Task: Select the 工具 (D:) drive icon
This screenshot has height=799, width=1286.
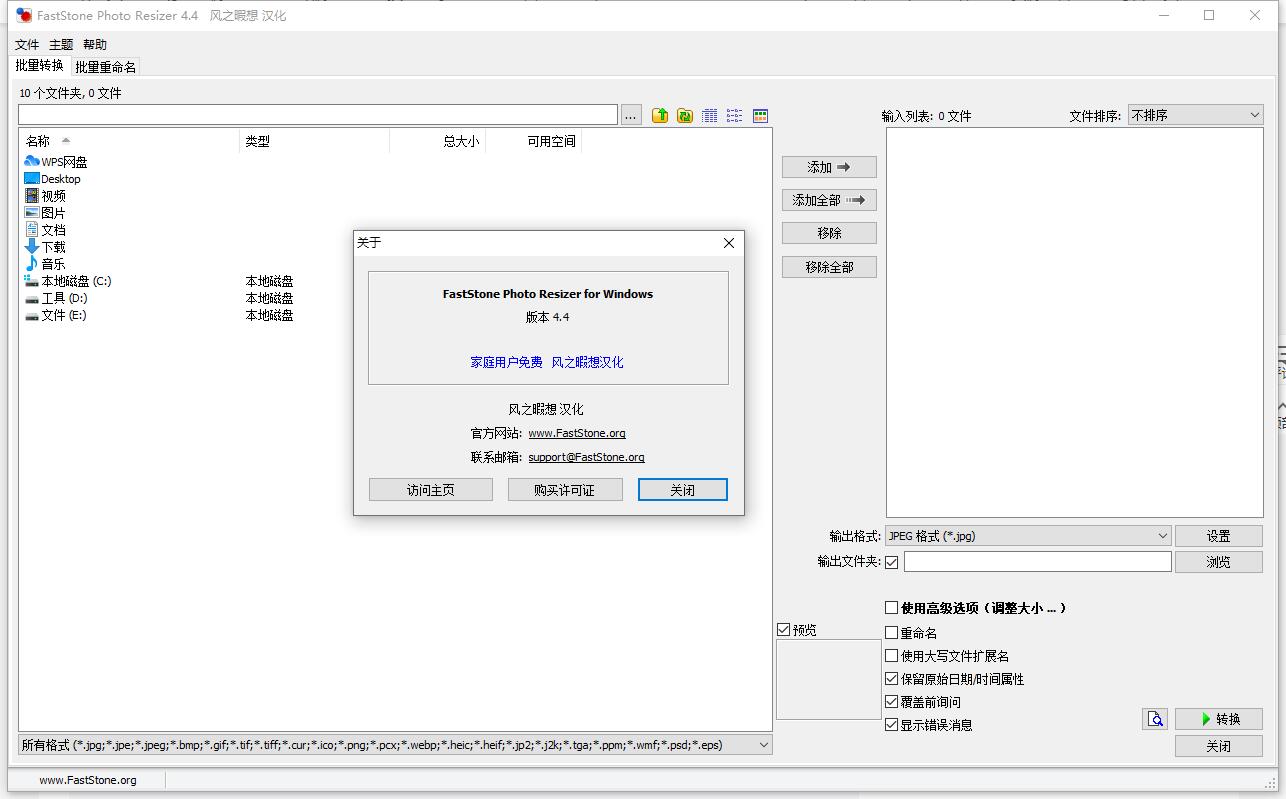Action: (x=32, y=298)
